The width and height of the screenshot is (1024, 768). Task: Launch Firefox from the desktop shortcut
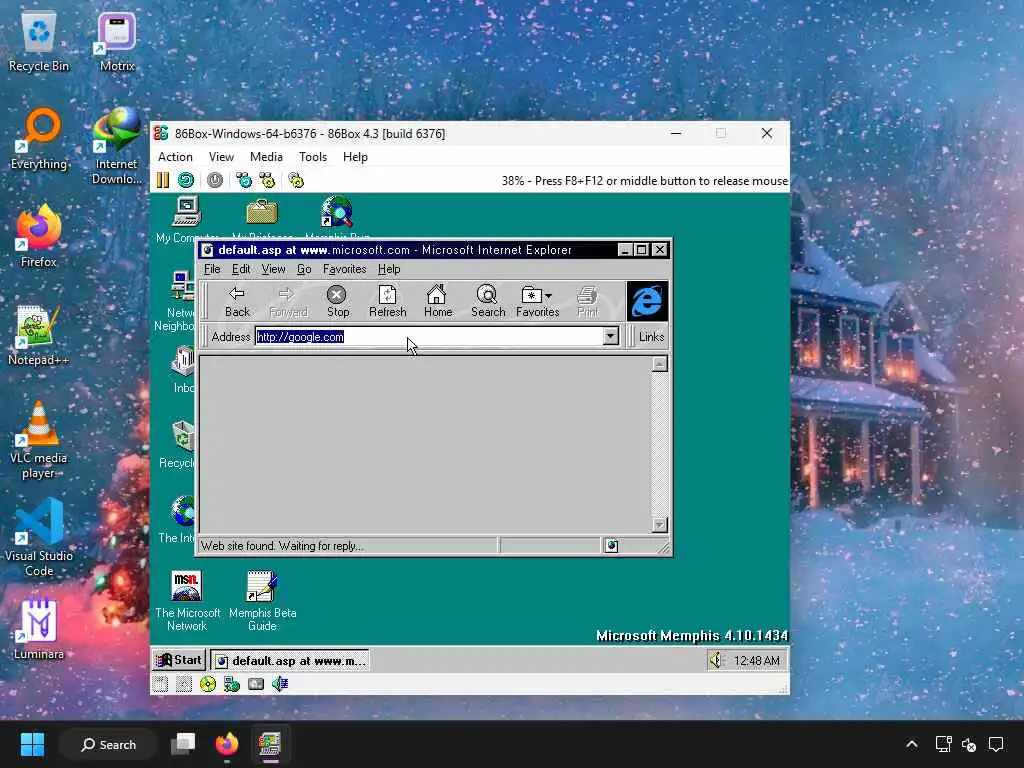39,236
